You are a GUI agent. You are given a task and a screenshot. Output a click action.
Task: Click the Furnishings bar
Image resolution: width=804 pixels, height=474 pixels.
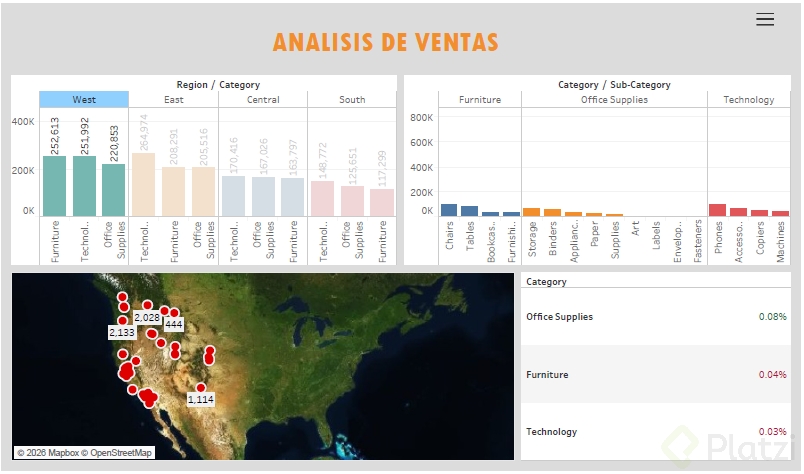511,214
